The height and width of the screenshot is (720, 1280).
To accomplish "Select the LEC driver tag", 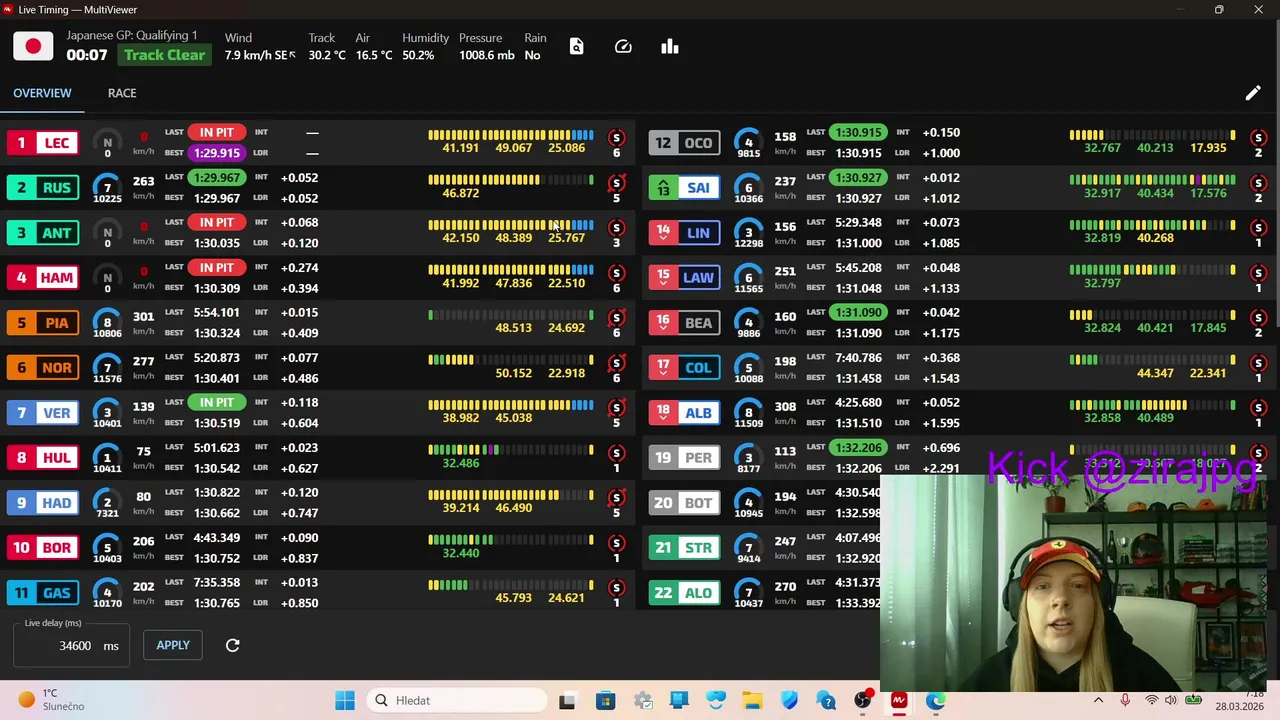I will tap(44, 143).
